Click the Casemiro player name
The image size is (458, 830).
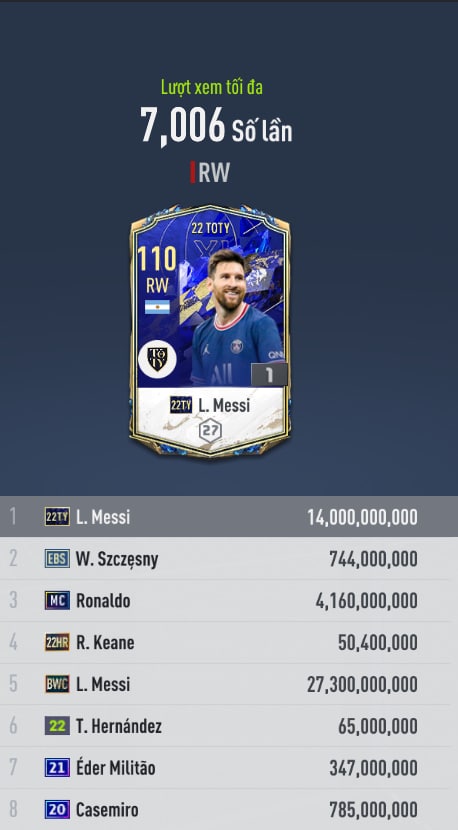coord(107,809)
